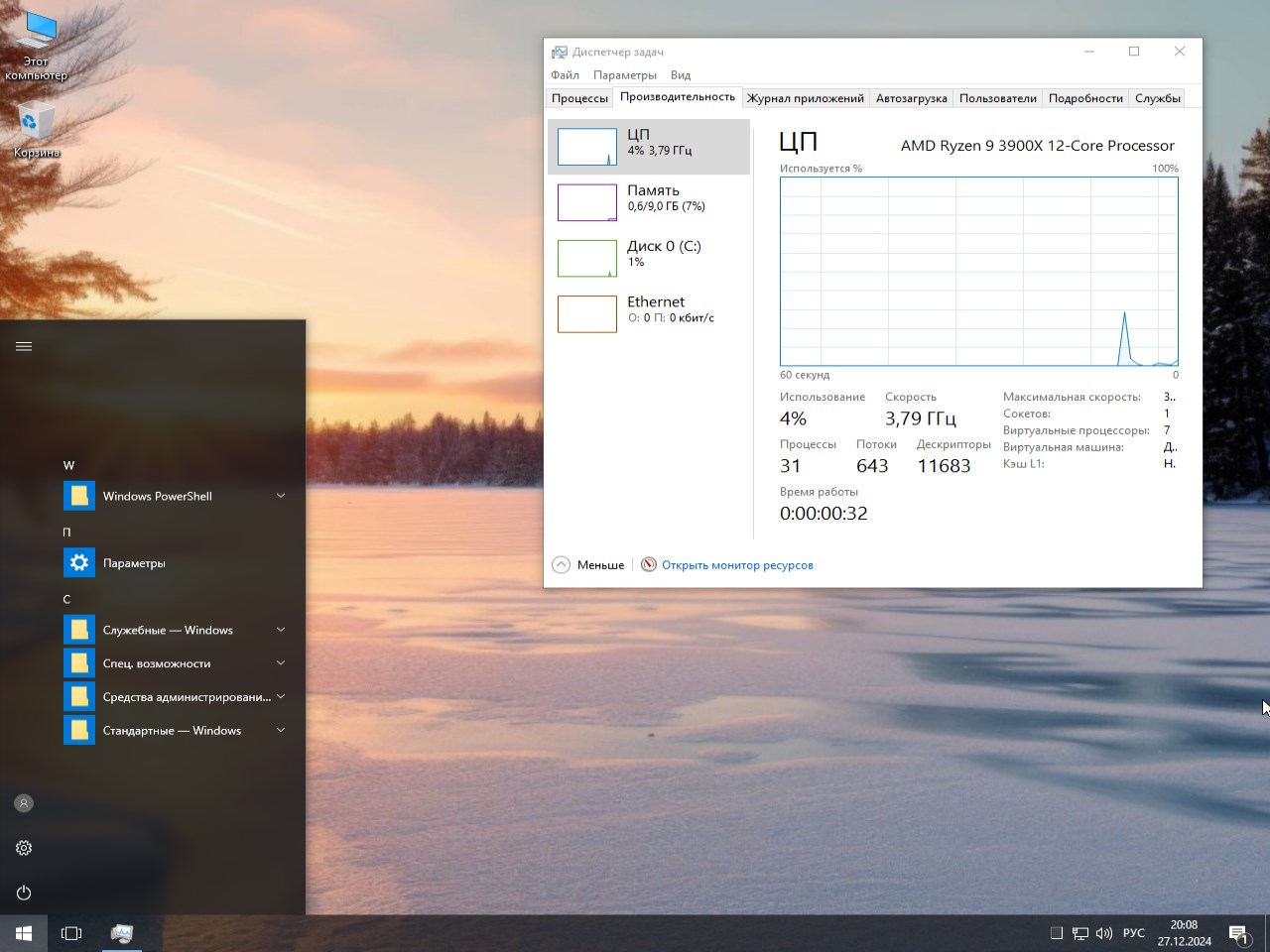Screen dimensions: 1270x952
Task: Switch to the Пользователи tab
Action: pyautogui.click(x=997, y=98)
